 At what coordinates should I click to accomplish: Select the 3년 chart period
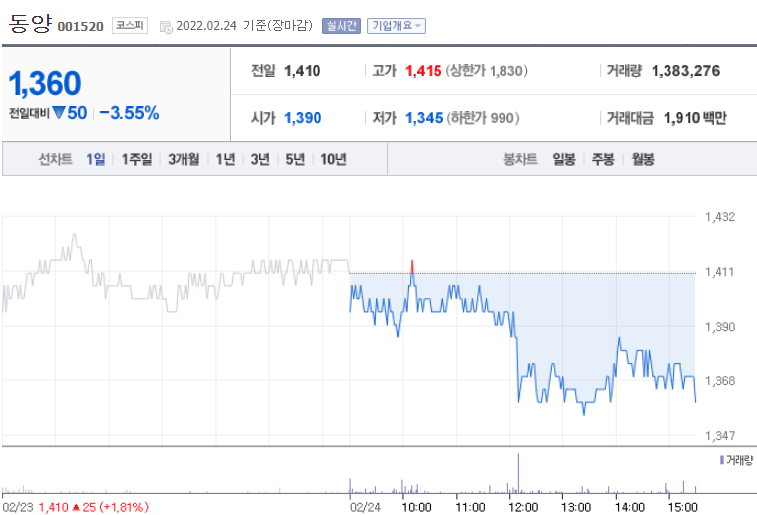click(x=260, y=159)
